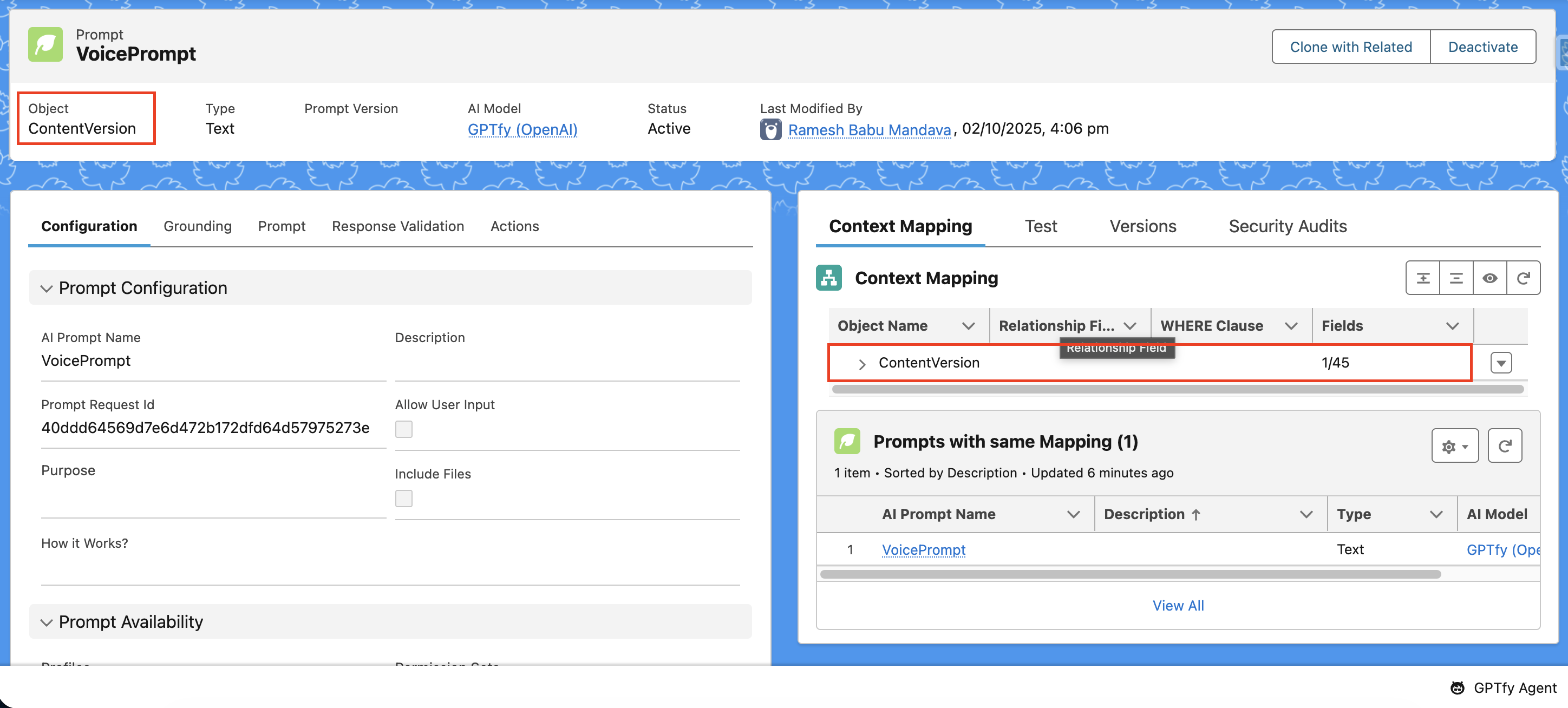Screen dimensions: 1568x708
Task: Open the Security Audits tab
Action: 1287,226
